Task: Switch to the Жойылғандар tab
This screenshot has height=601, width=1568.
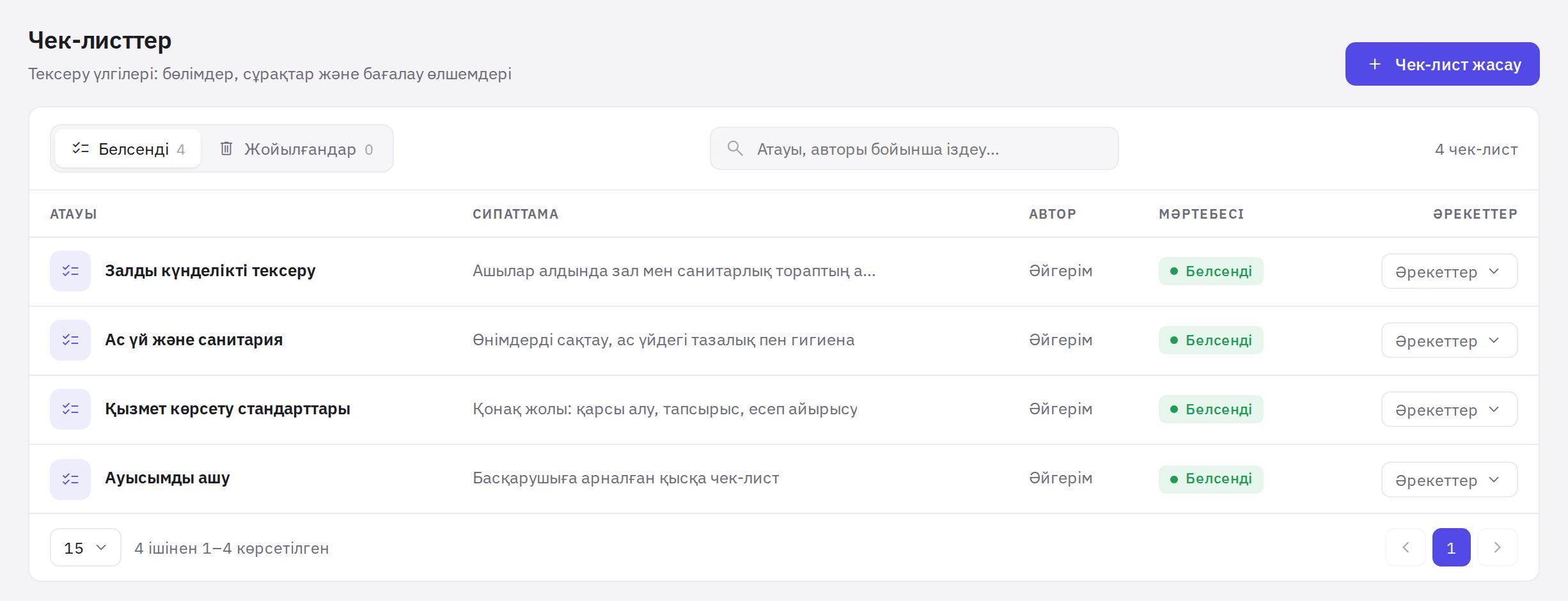Action: pos(296,149)
